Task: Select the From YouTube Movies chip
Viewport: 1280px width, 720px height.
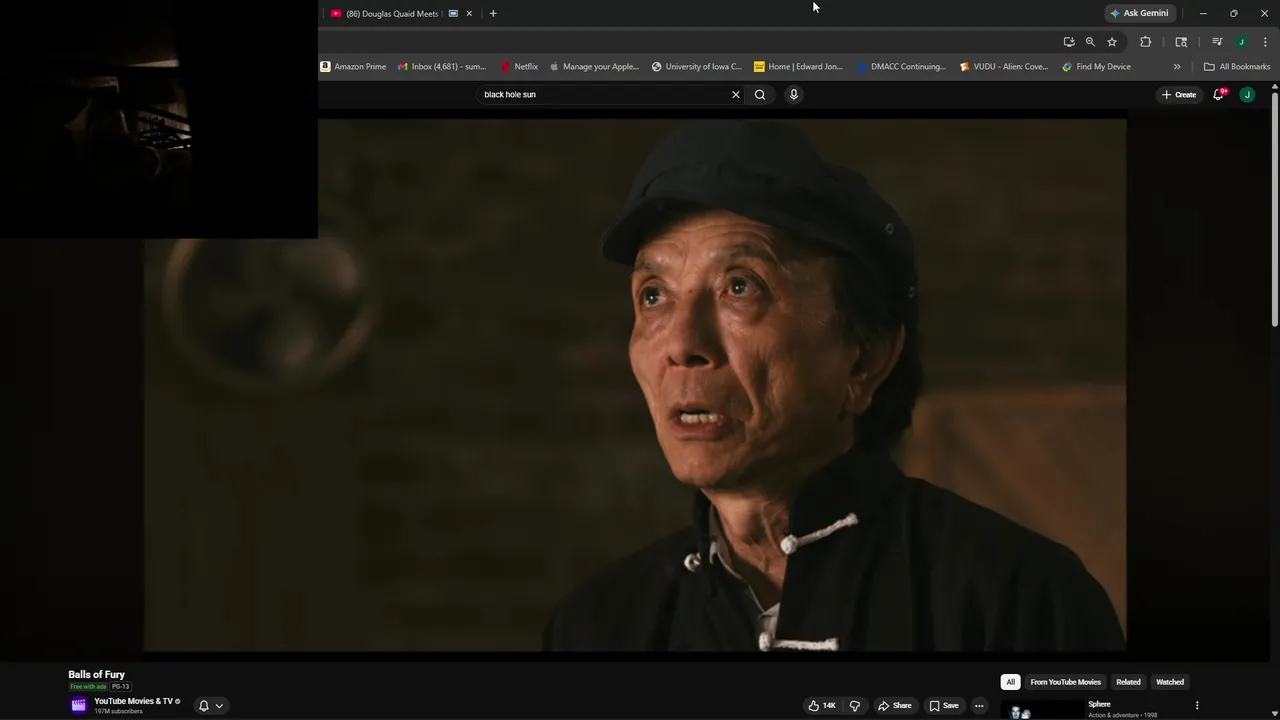Action: point(1065,682)
